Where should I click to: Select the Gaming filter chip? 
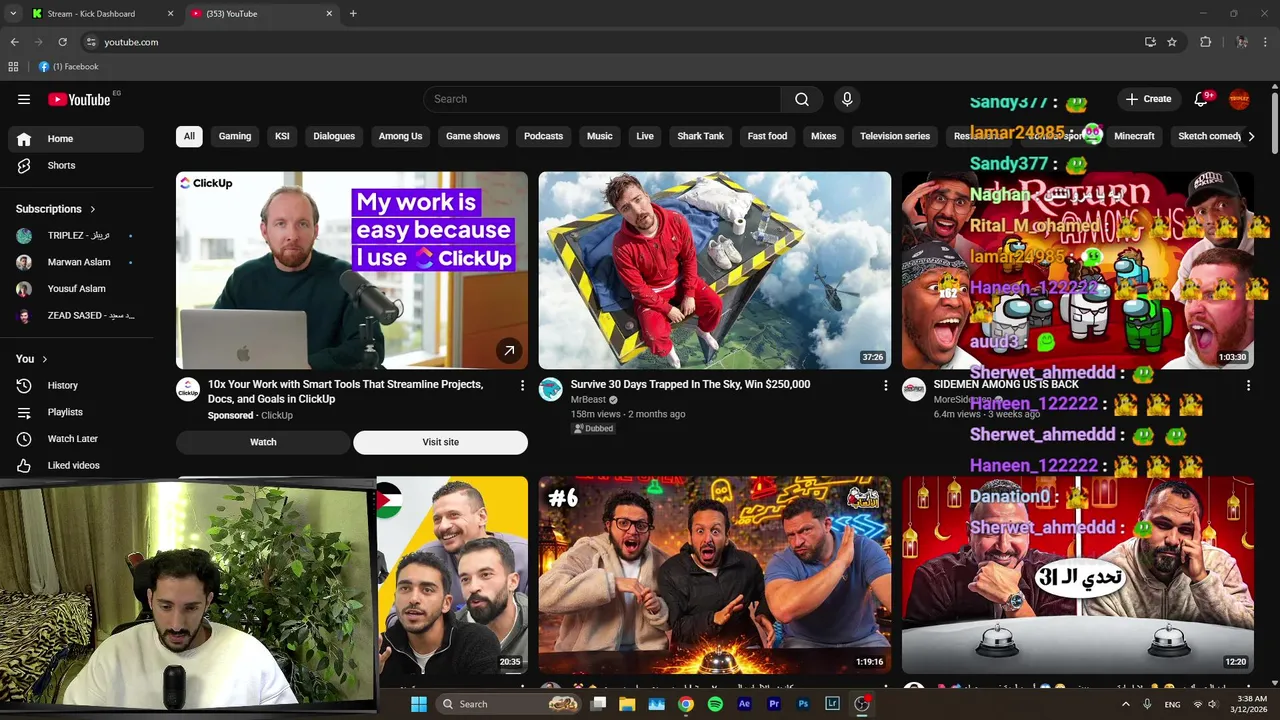235,136
